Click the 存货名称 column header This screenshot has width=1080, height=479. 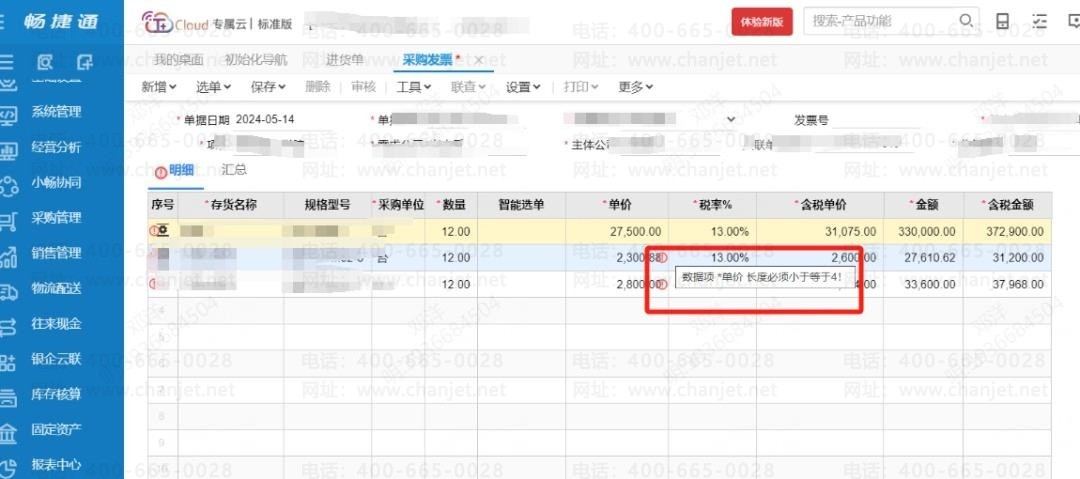231,205
